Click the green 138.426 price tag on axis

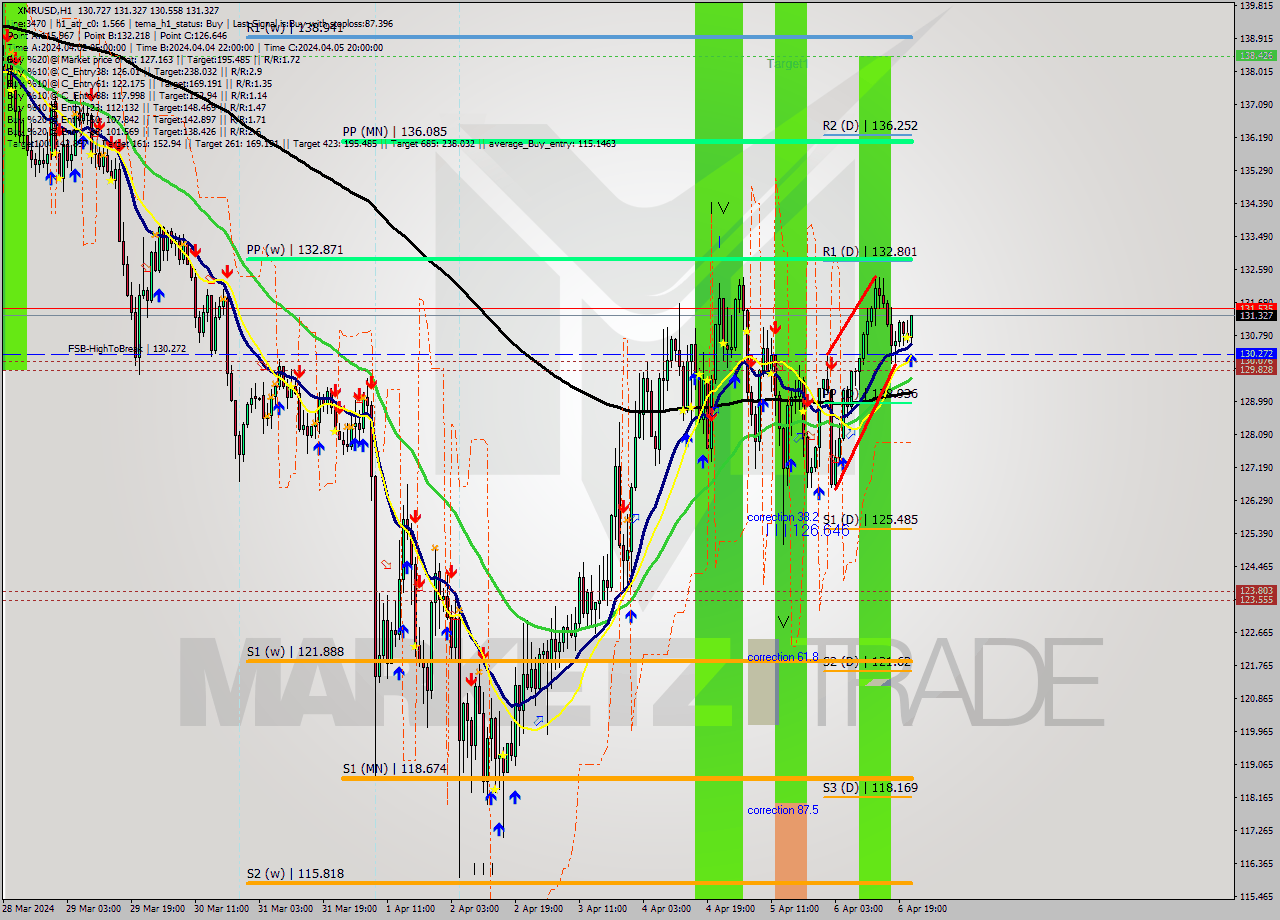tap(1256, 56)
